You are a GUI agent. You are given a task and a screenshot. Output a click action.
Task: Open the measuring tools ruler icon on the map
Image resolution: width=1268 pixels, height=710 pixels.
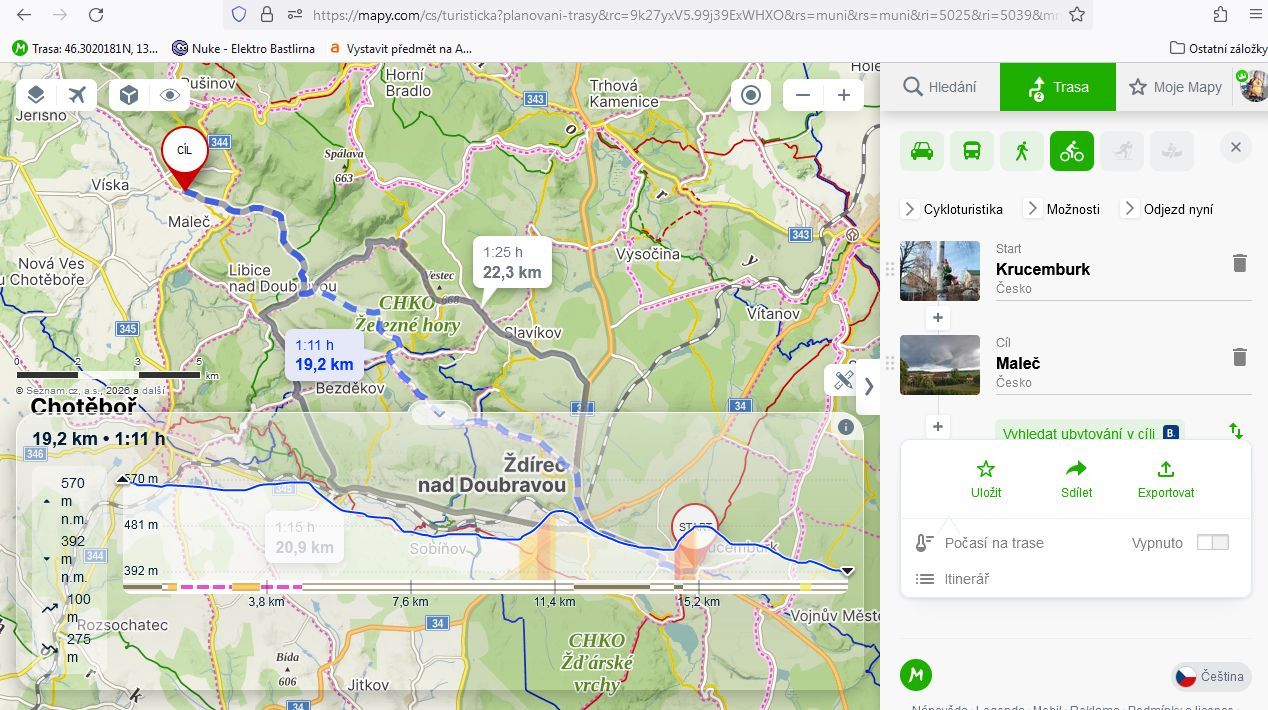[843, 380]
